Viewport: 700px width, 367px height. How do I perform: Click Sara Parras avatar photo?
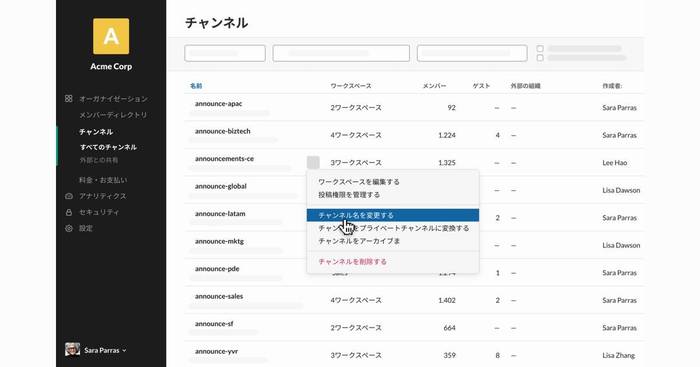[x=72, y=350]
